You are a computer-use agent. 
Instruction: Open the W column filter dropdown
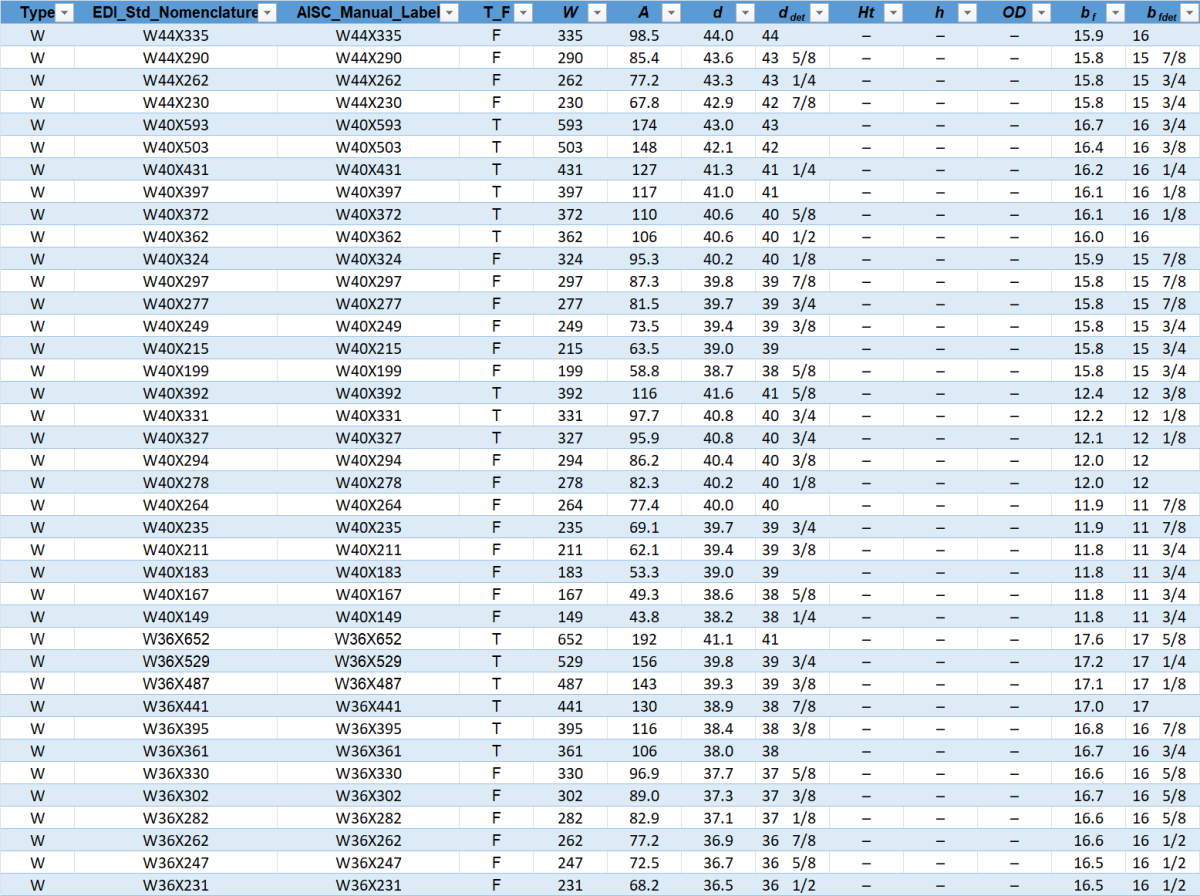596,13
